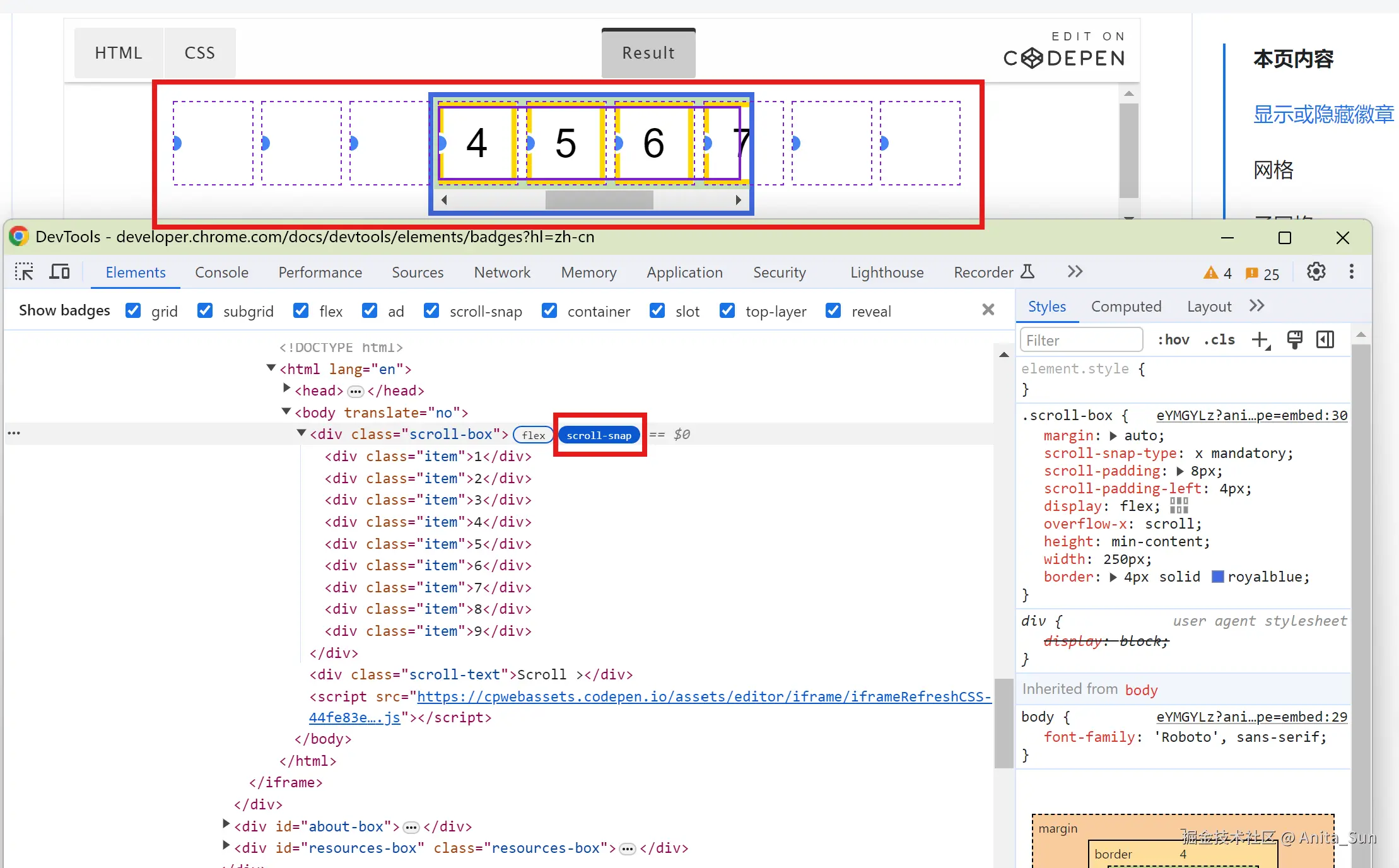Close the Show badges settings bar
This screenshot has height=868, width=1399.
(x=988, y=309)
